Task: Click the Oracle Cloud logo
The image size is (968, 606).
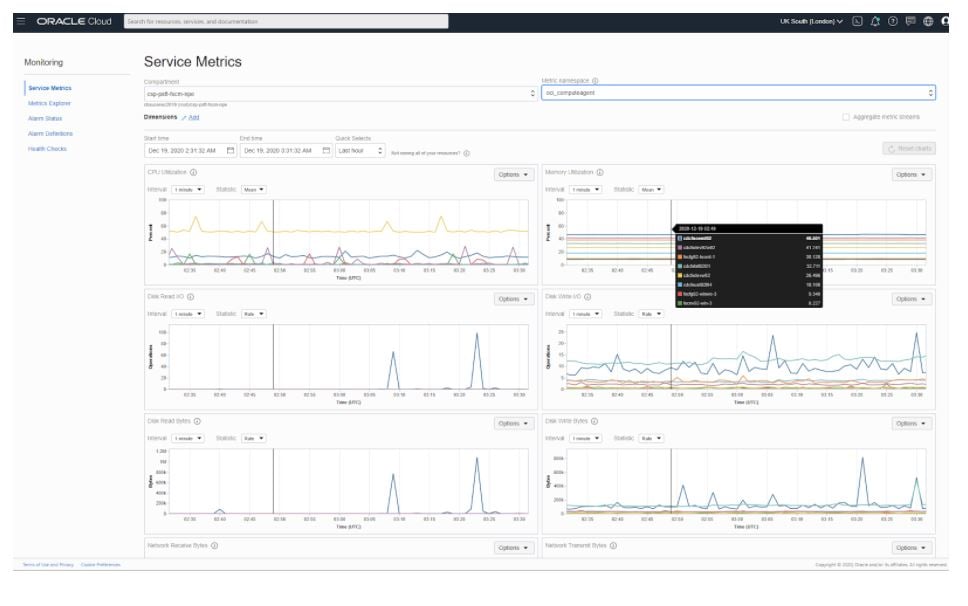Action: pos(74,21)
